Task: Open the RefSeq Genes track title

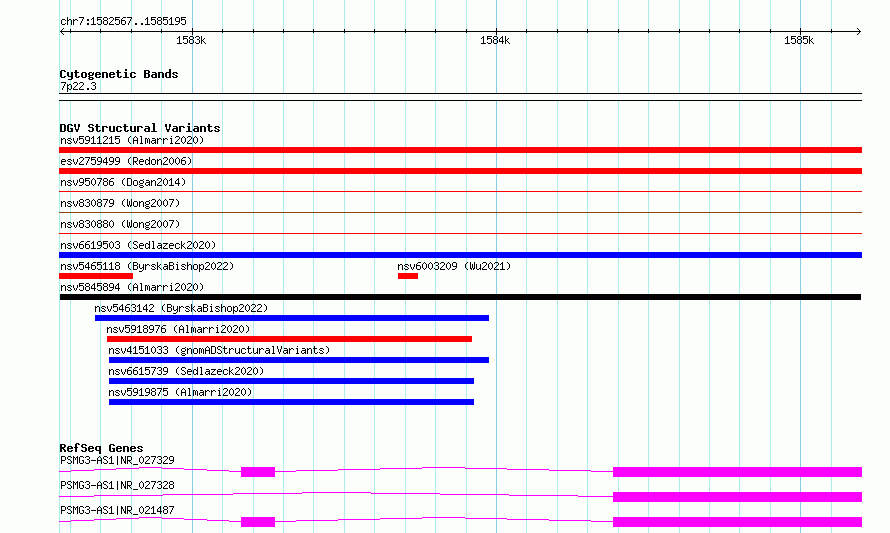Action: pos(101,448)
